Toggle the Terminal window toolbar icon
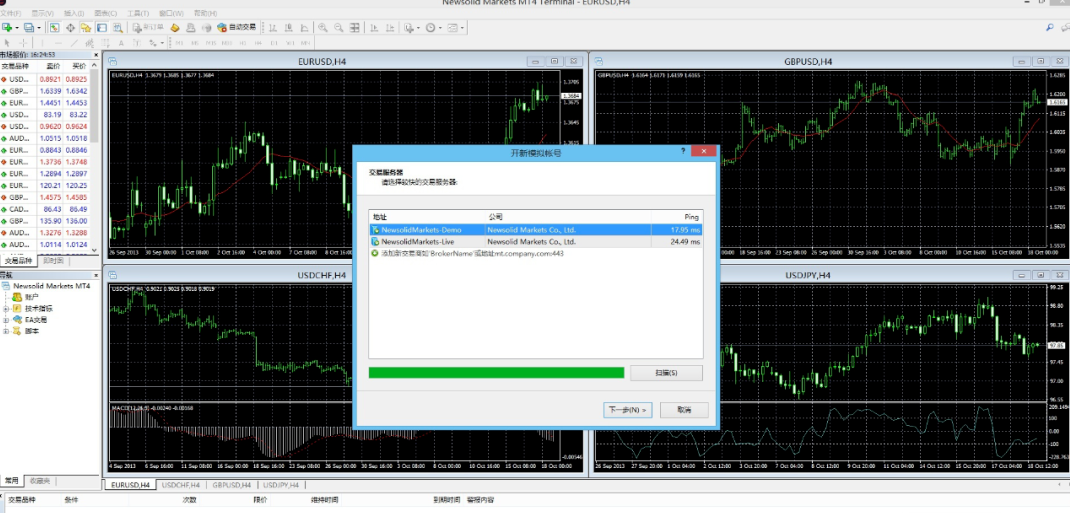This screenshot has width=1070, height=513. tap(102, 27)
